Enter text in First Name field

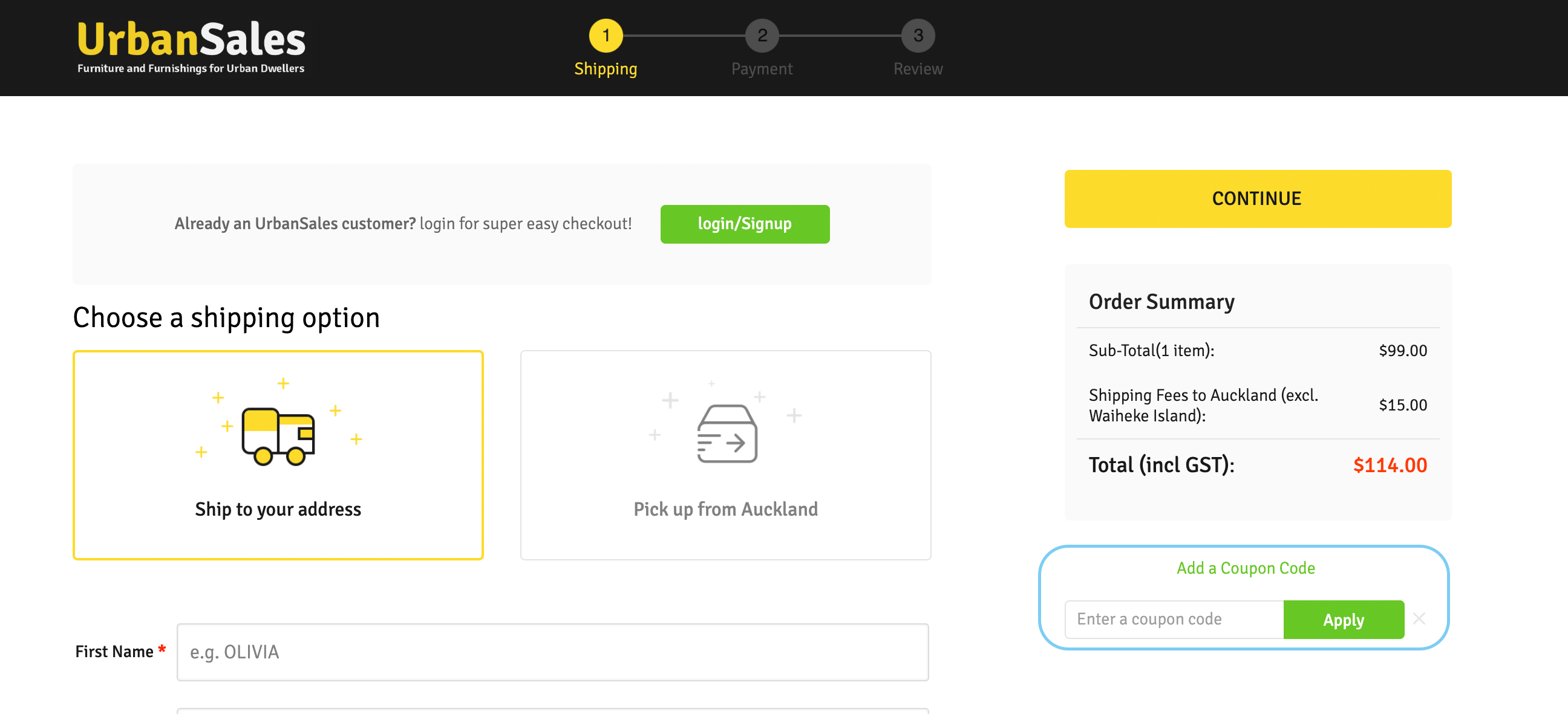[554, 652]
